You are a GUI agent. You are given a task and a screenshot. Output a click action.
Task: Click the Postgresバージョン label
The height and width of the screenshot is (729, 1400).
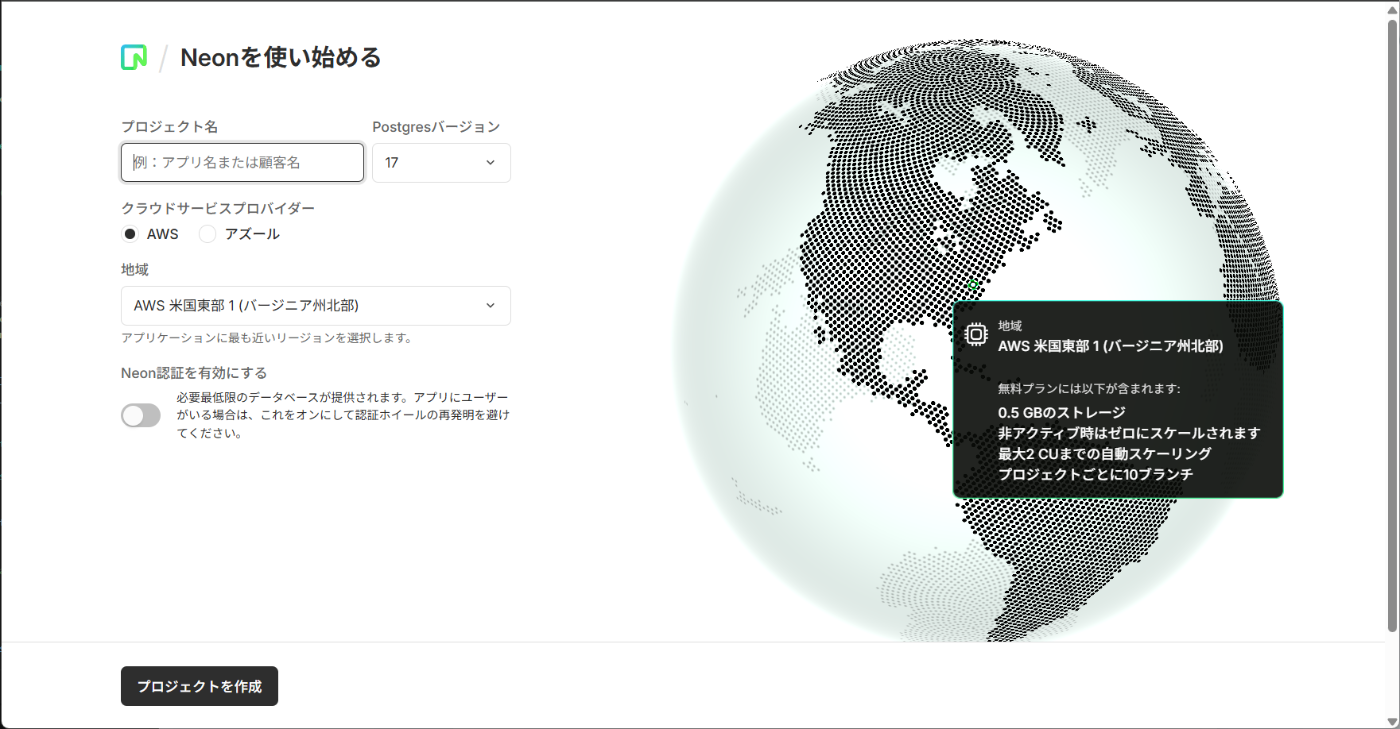click(x=436, y=127)
